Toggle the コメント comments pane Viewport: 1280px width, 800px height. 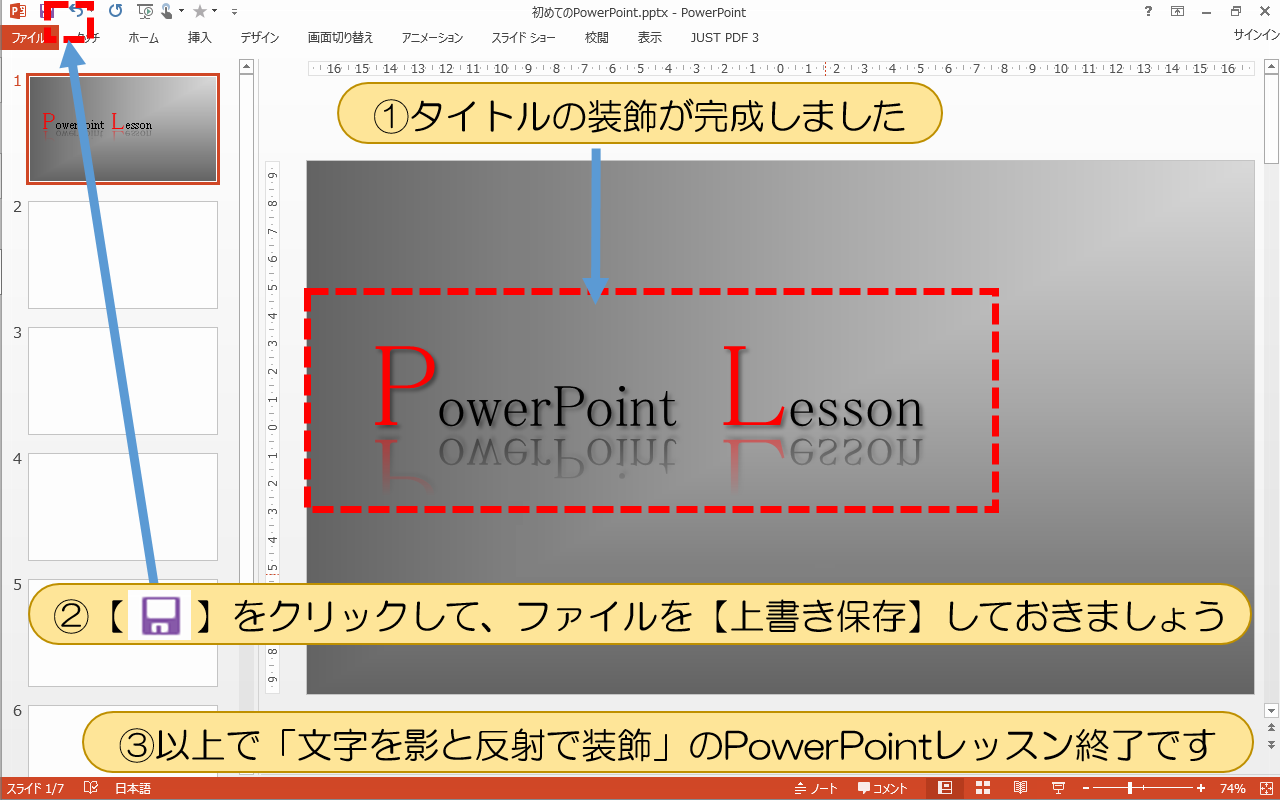coord(883,788)
